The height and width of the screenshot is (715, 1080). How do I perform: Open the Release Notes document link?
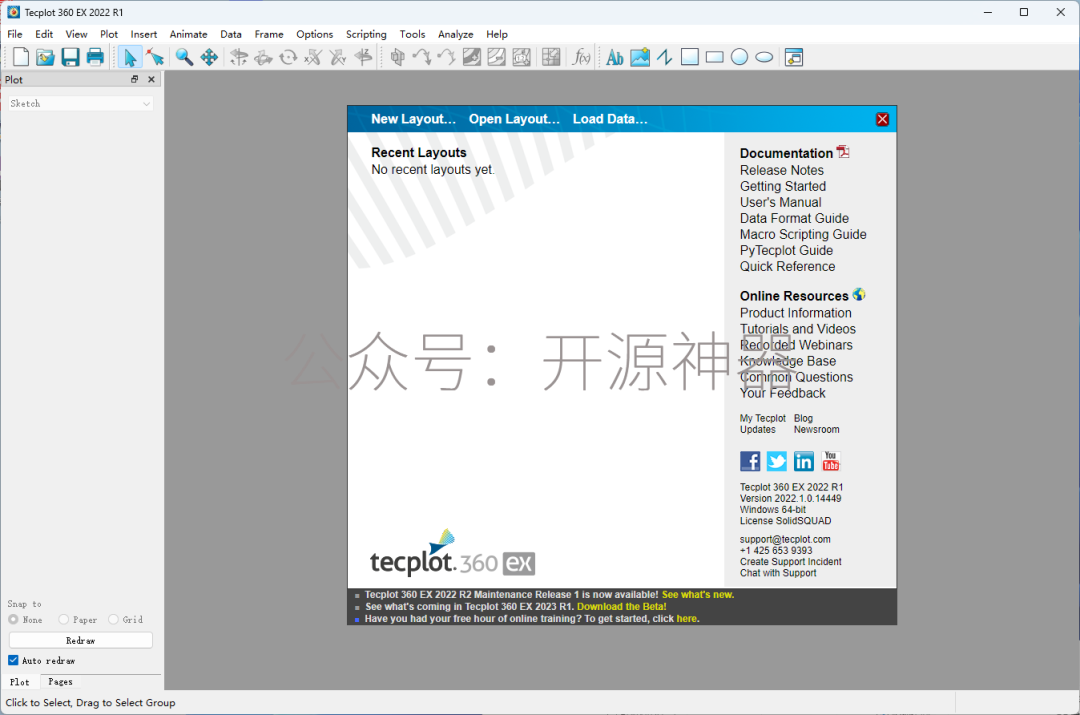click(x=782, y=170)
